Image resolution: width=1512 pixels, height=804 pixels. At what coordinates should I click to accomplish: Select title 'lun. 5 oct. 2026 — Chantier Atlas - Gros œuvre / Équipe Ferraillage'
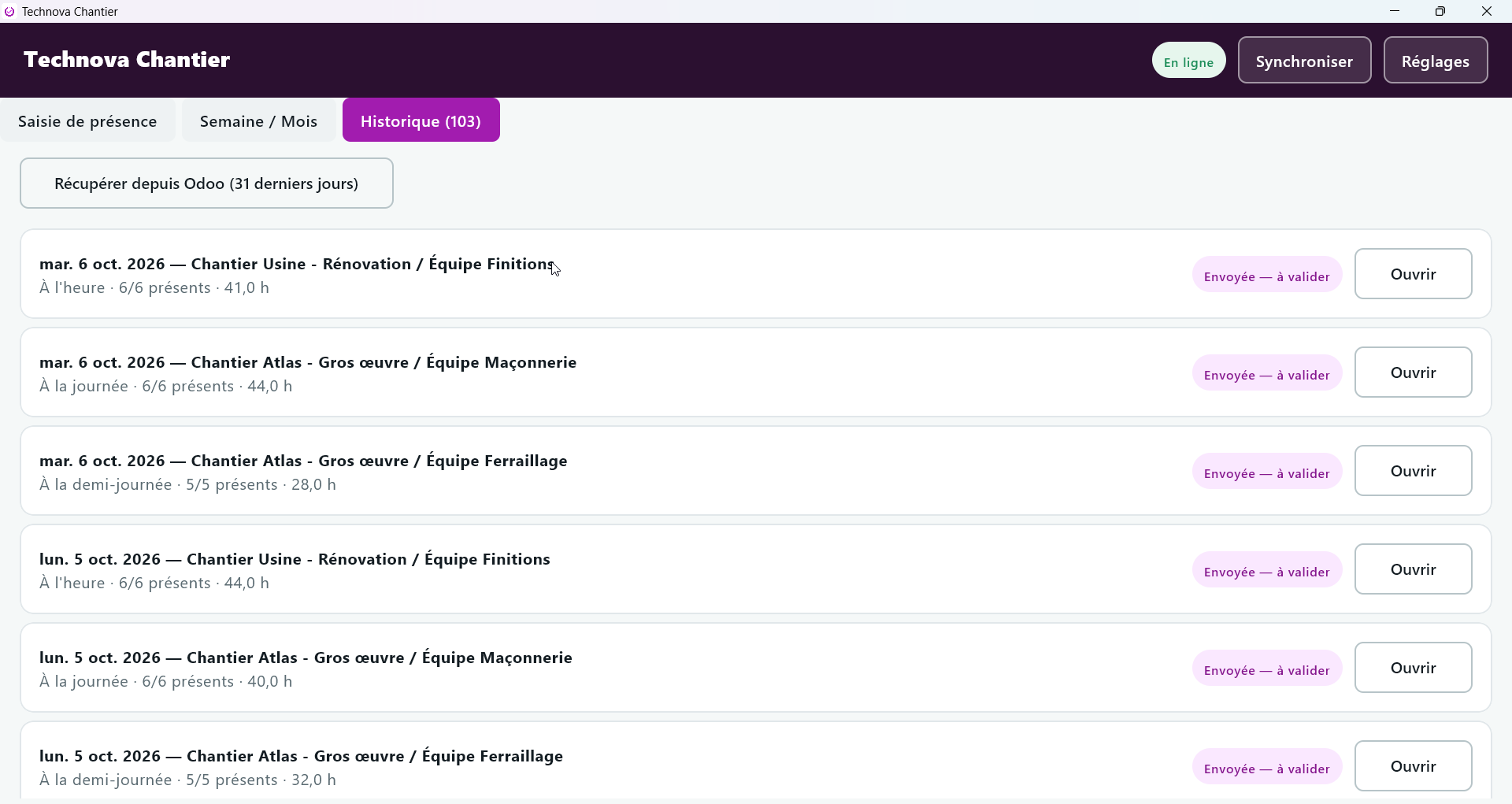(301, 756)
